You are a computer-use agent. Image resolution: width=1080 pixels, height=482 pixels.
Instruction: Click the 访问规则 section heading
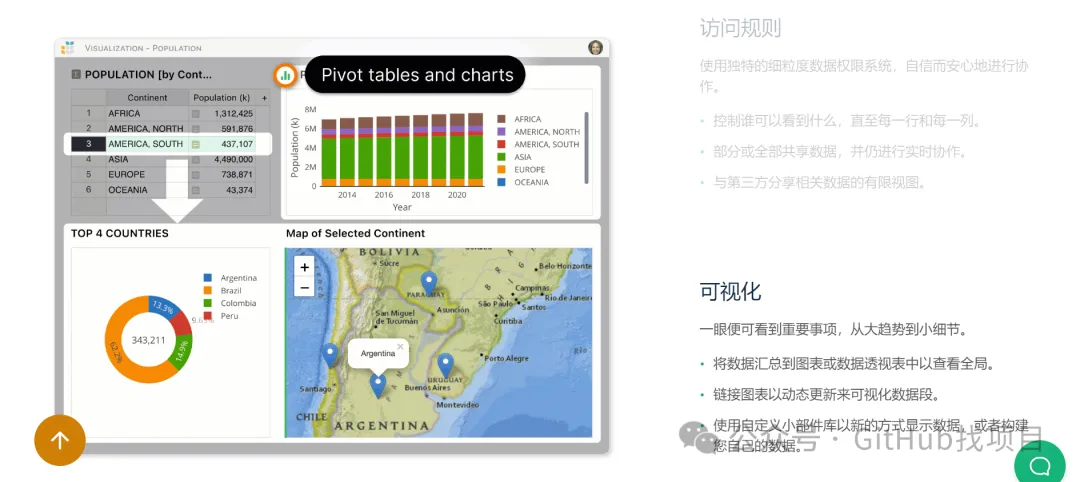point(740,28)
